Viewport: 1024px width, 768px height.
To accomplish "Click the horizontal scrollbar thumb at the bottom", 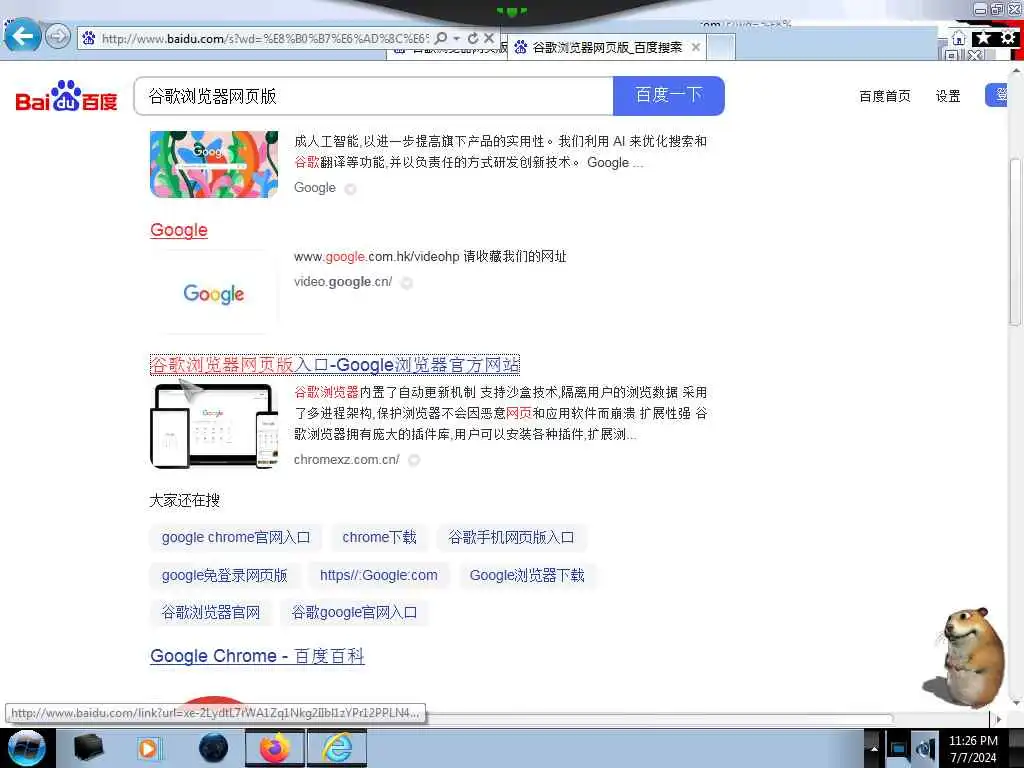I will pyautogui.click(x=660, y=718).
